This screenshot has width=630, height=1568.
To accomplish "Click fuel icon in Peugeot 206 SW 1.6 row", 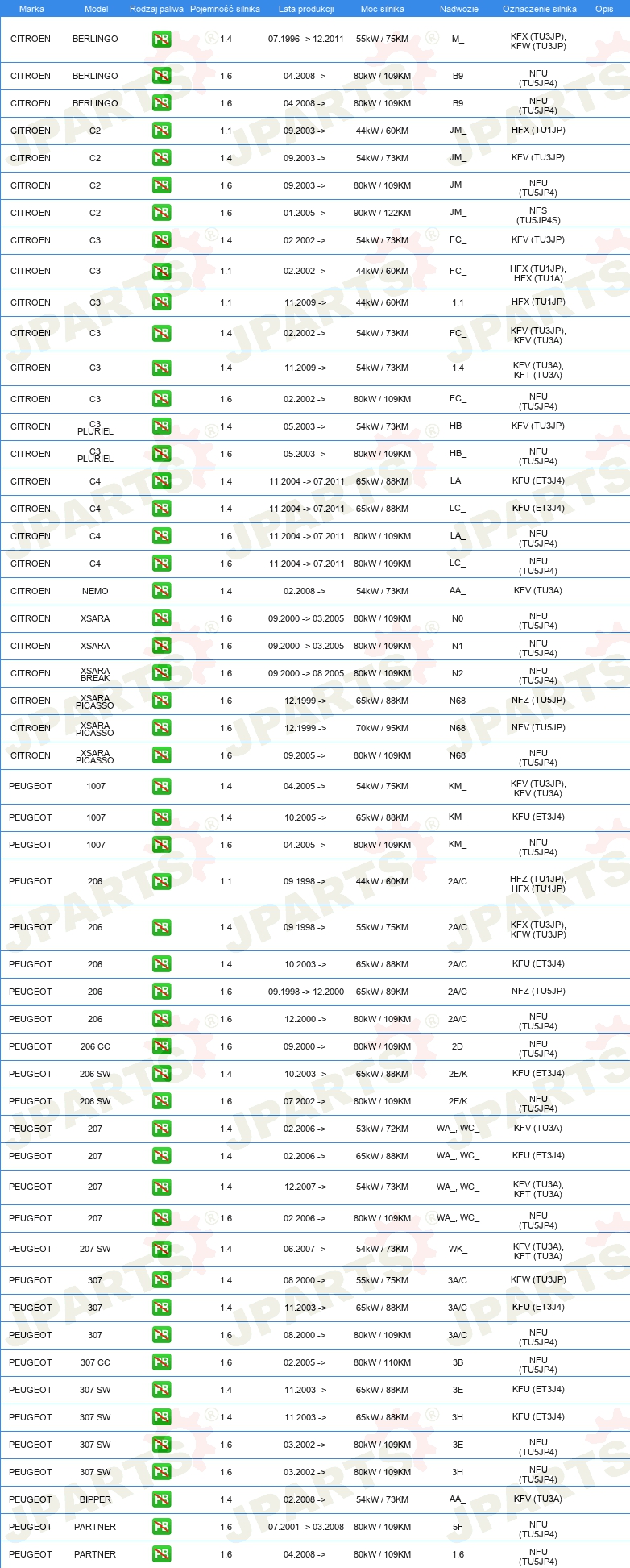I will click(161, 1101).
